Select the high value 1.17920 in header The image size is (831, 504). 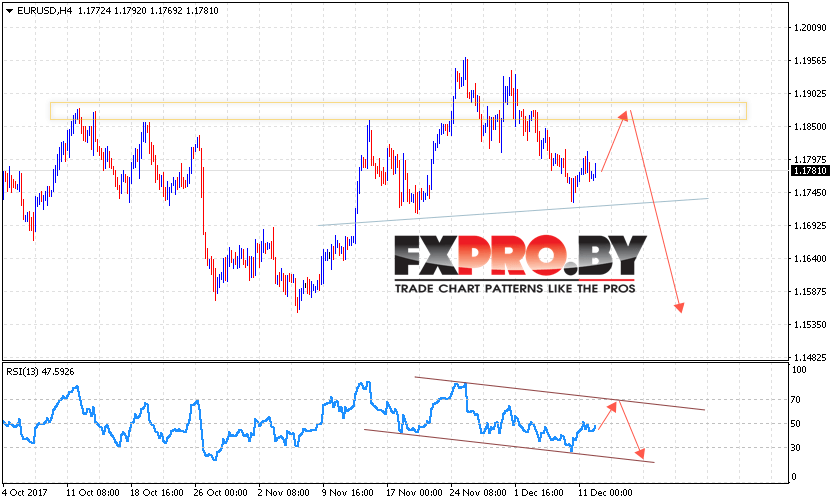pos(130,11)
